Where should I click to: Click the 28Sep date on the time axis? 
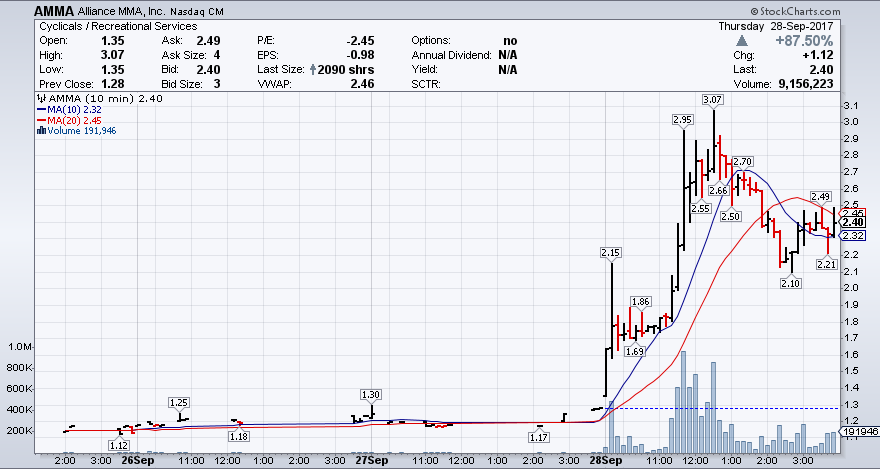(x=603, y=462)
